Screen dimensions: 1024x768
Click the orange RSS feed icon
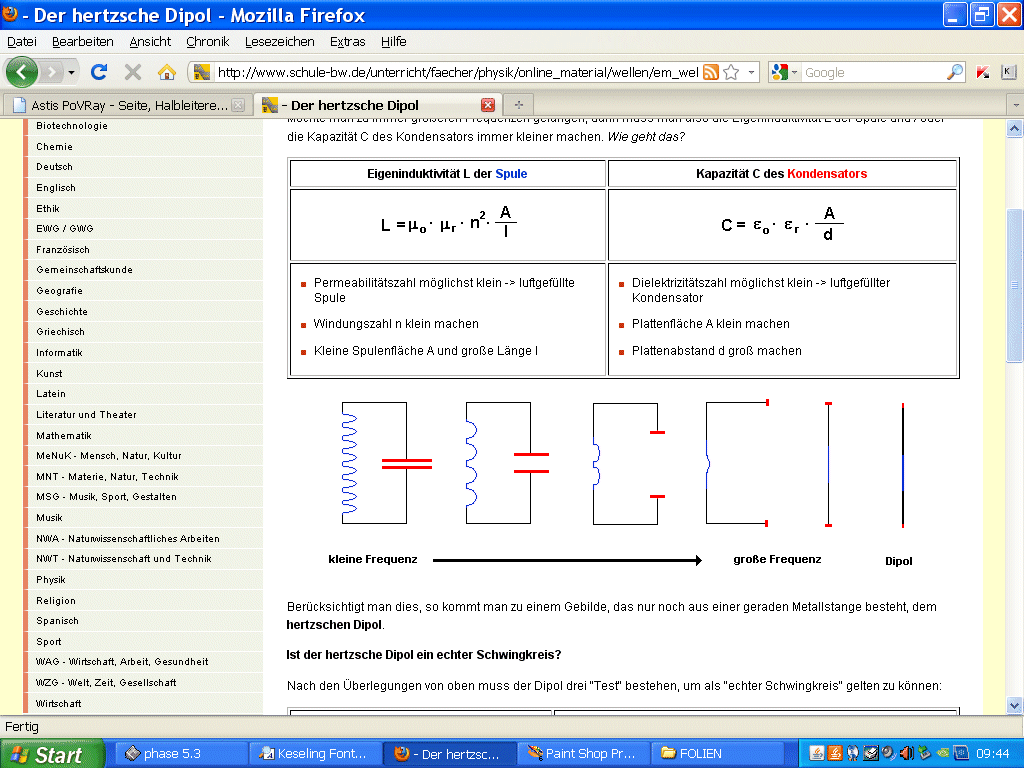(x=711, y=72)
